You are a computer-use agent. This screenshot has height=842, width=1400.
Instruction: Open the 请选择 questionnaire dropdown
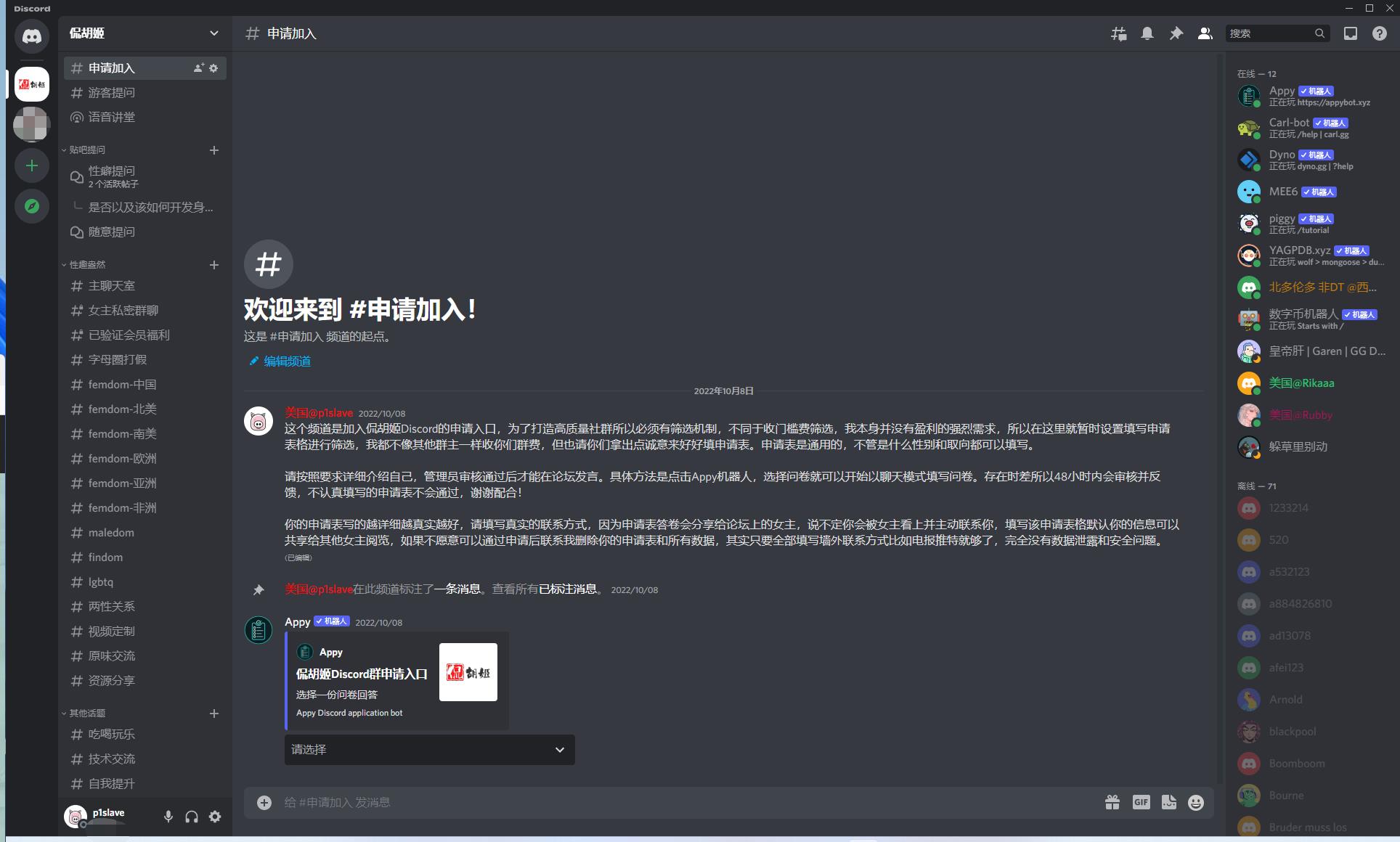coord(430,750)
